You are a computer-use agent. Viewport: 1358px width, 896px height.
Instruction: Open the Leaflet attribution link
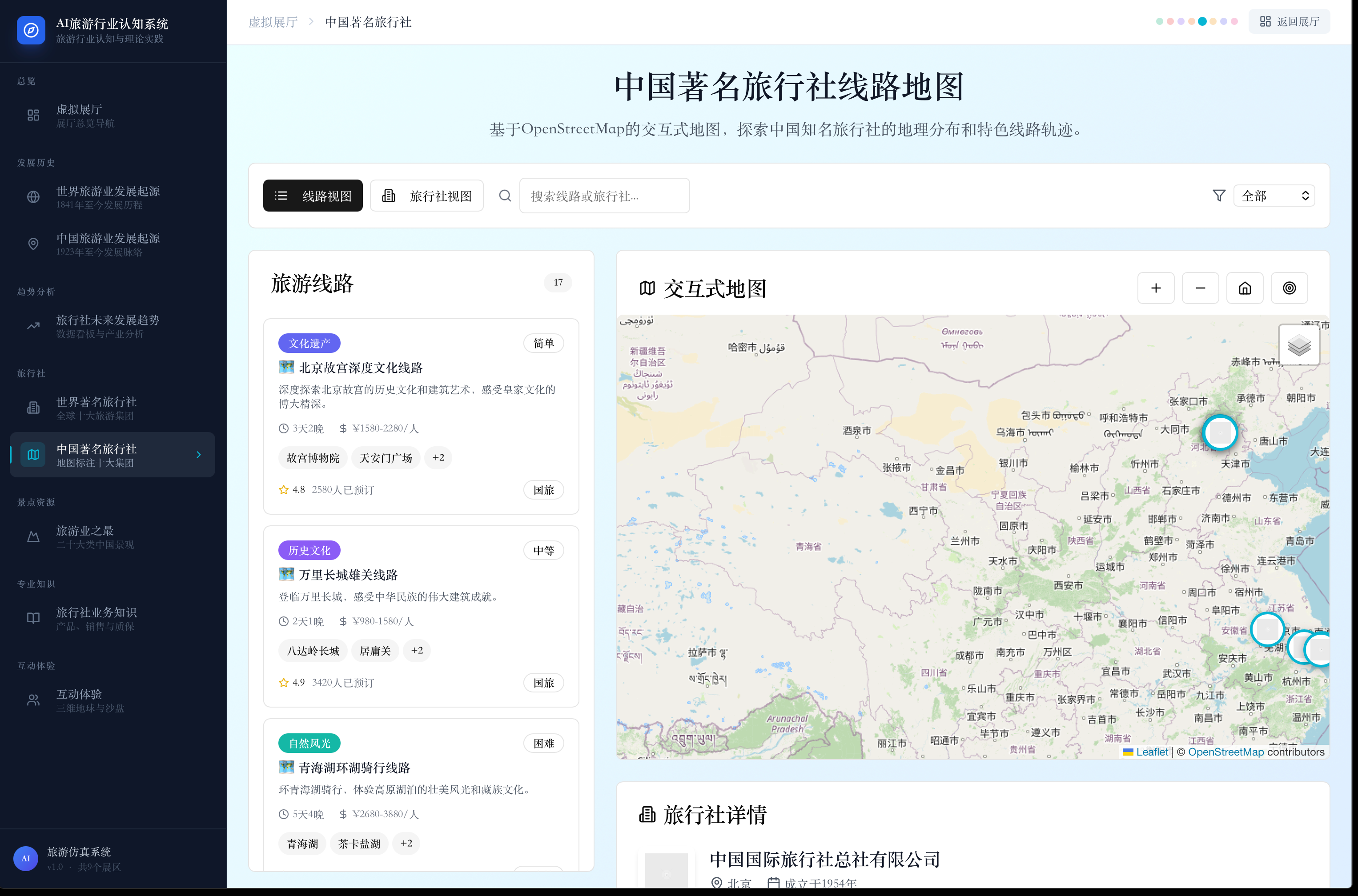(x=1151, y=752)
